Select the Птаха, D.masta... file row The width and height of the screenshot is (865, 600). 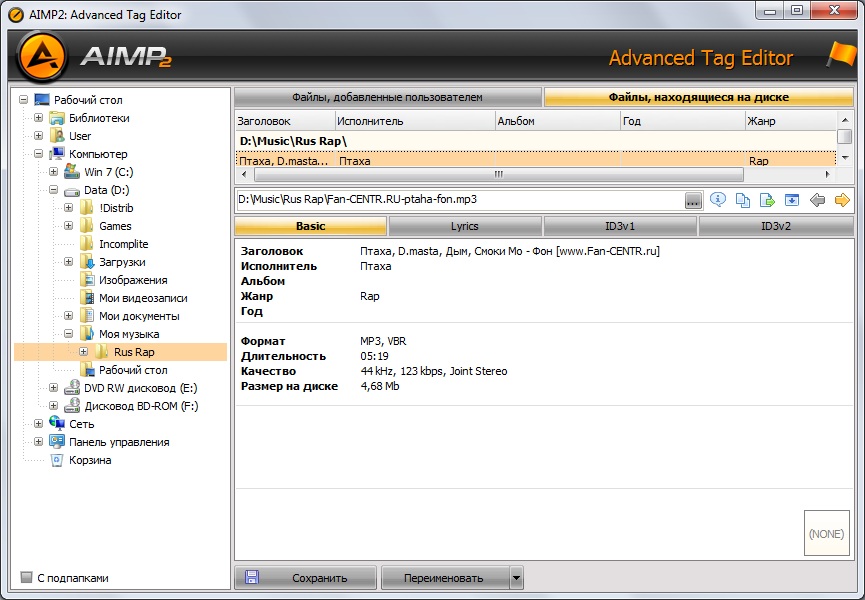coord(535,160)
